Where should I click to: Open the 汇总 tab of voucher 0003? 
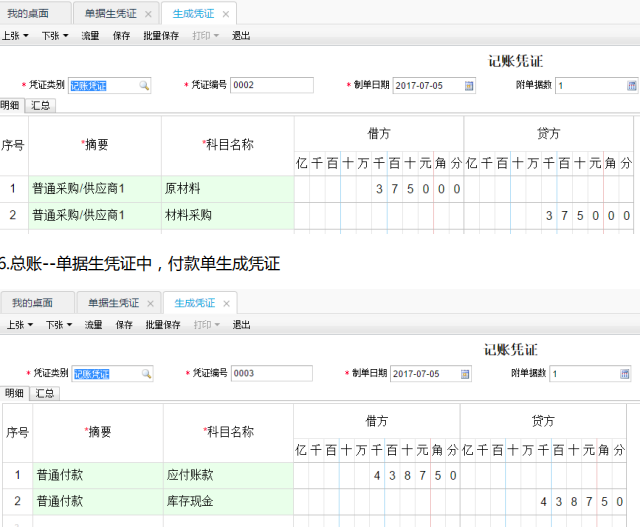[x=45, y=393]
